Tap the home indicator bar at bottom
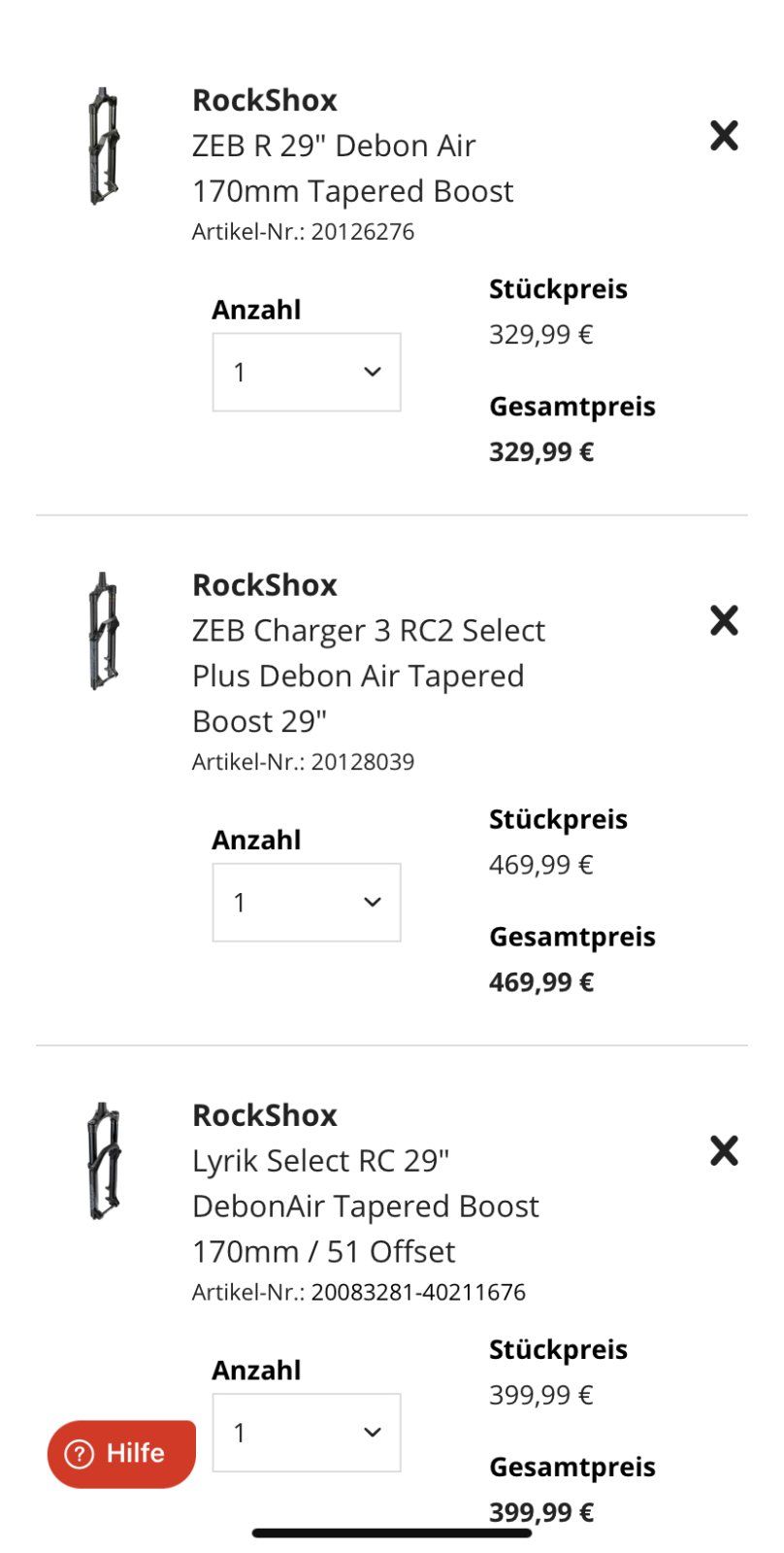784x1553 pixels. 392,1534
